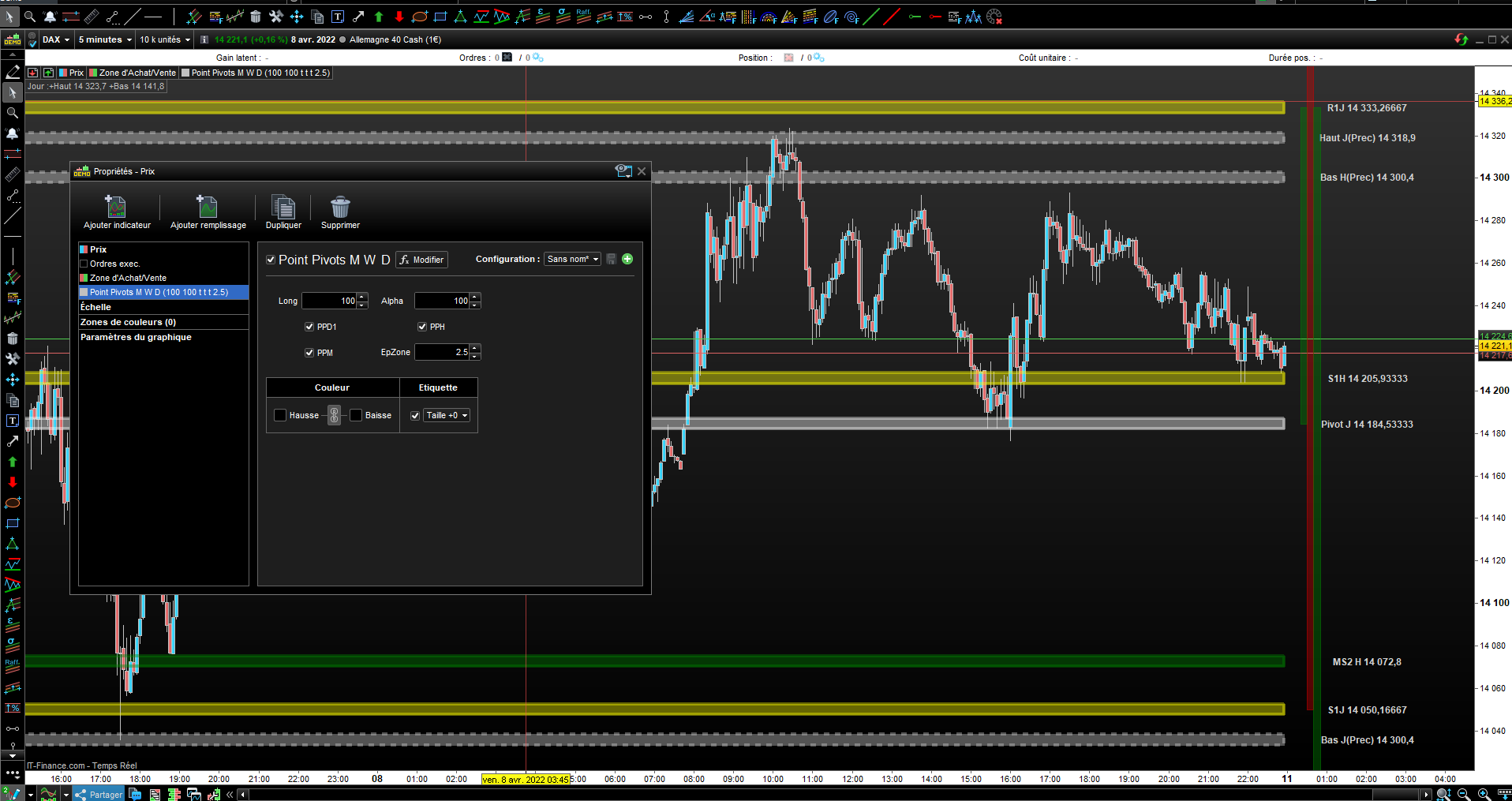The image size is (1512, 801).
Task: Open the 5 minutes timeframe dropdown
Action: click(105, 39)
